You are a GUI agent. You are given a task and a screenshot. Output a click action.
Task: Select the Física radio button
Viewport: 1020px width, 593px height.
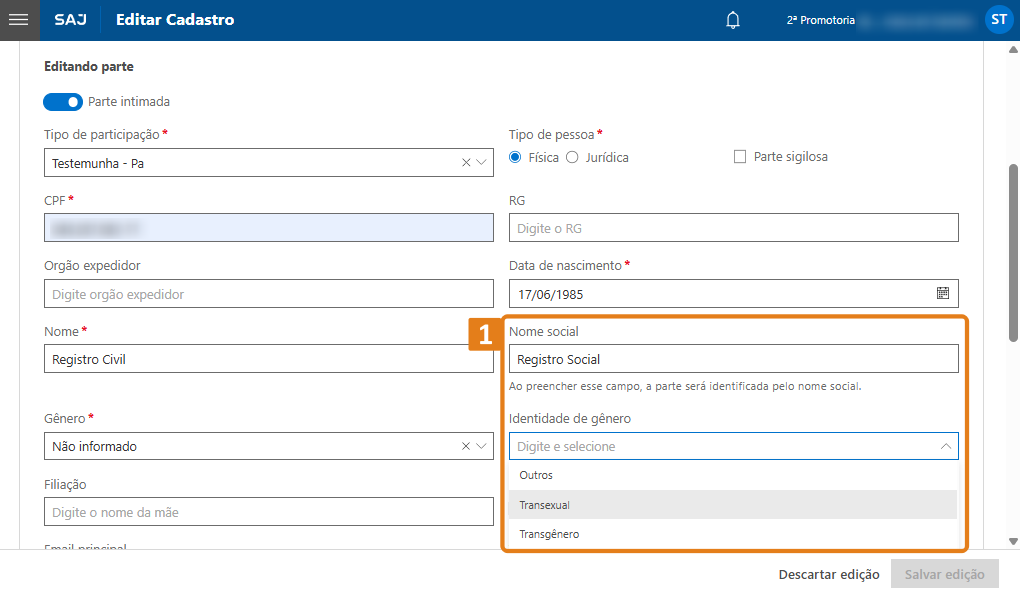pyautogui.click(x=516, y=157)
